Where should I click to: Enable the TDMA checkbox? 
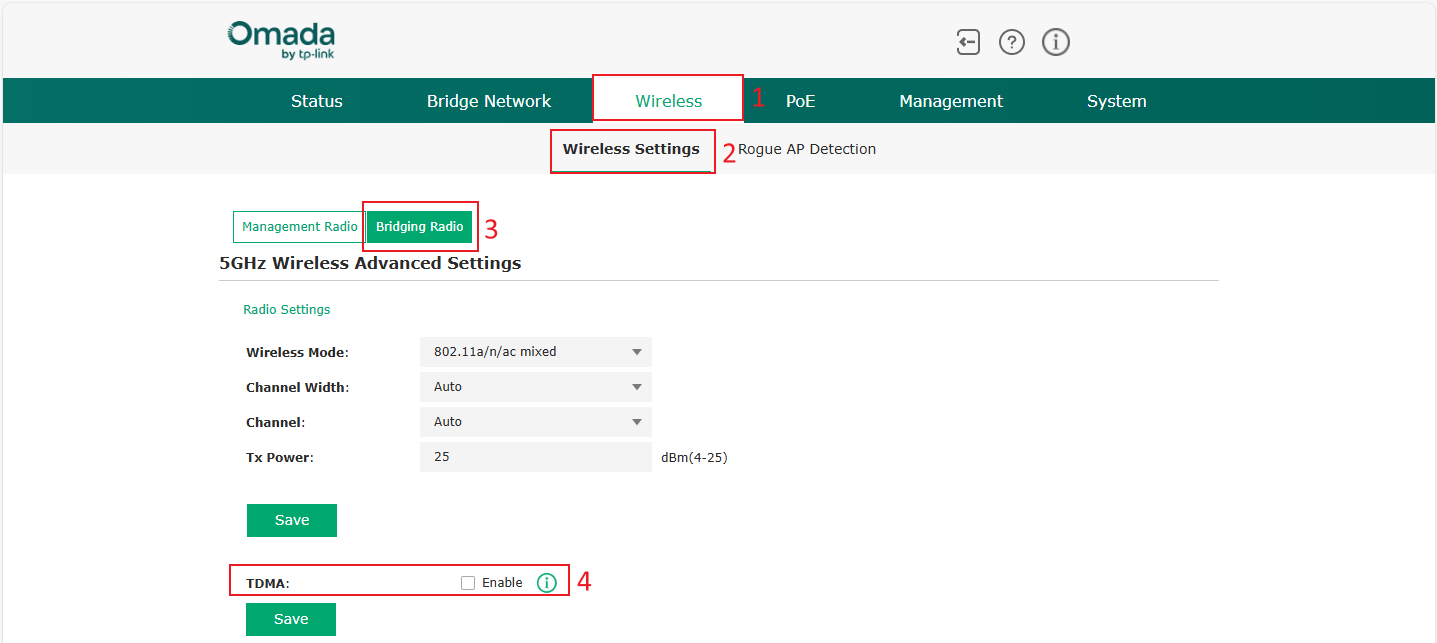(468, 583)
